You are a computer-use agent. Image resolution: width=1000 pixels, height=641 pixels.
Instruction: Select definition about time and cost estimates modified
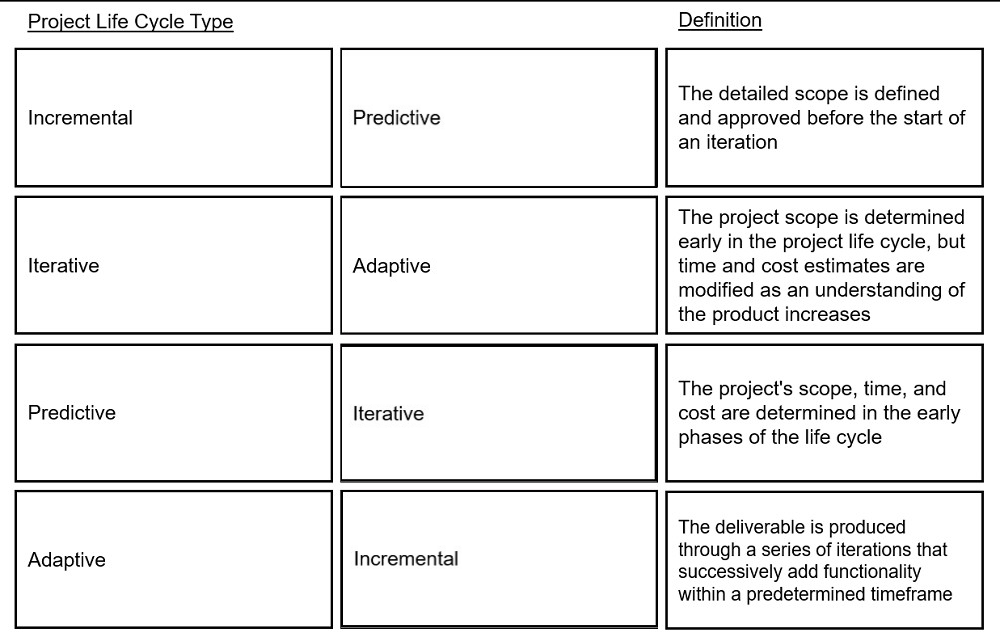click(824, 265)
